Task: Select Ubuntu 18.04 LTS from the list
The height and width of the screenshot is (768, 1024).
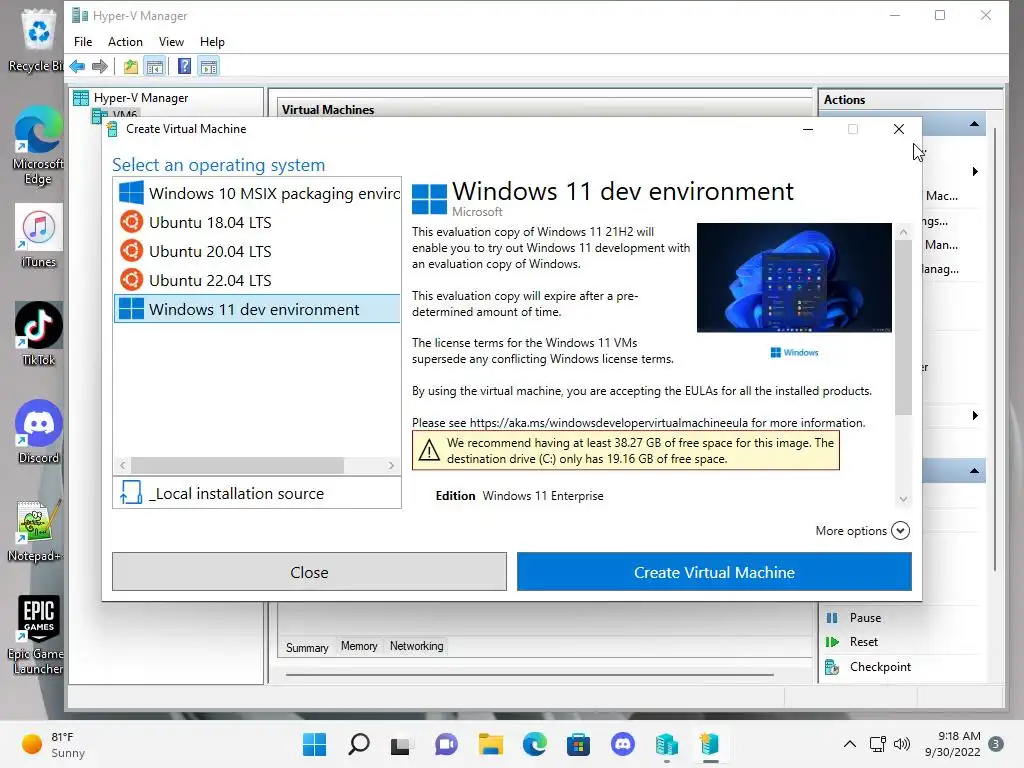Action: coord(257,223)
